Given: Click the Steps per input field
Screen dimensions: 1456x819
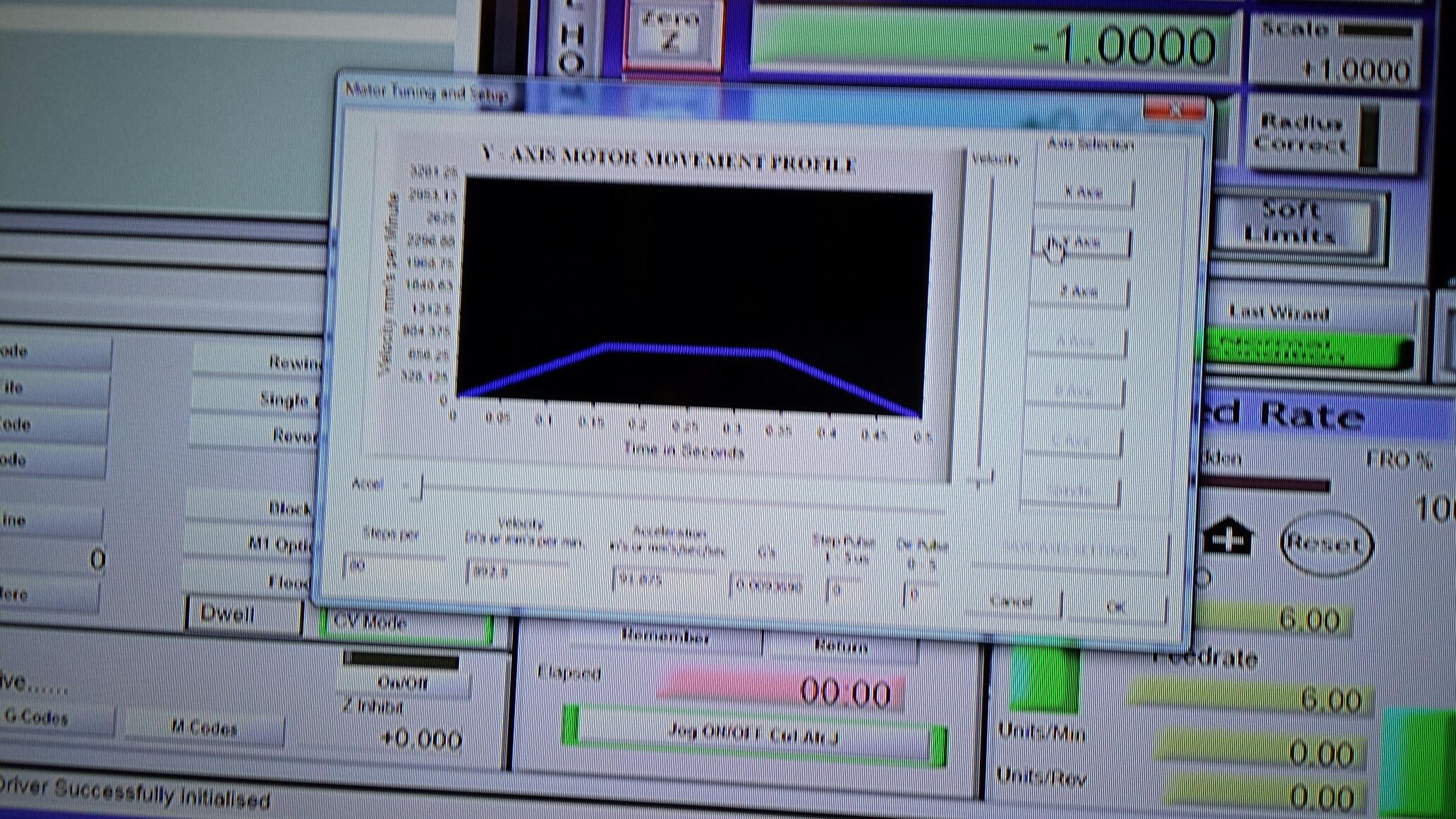Looking at the screenshot, I should click(392, 566).
